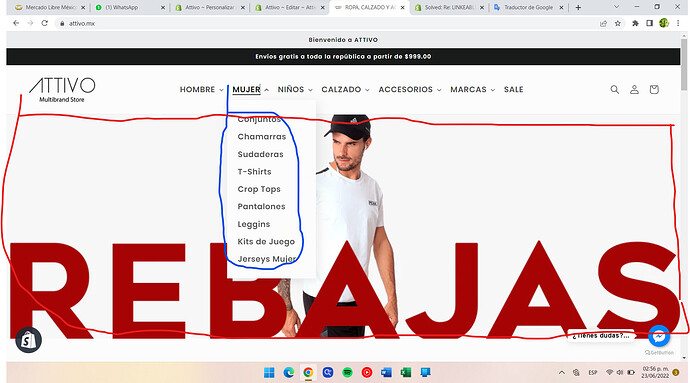Open a new browser tab with plus
690x383 pixels.
[578, 7]
